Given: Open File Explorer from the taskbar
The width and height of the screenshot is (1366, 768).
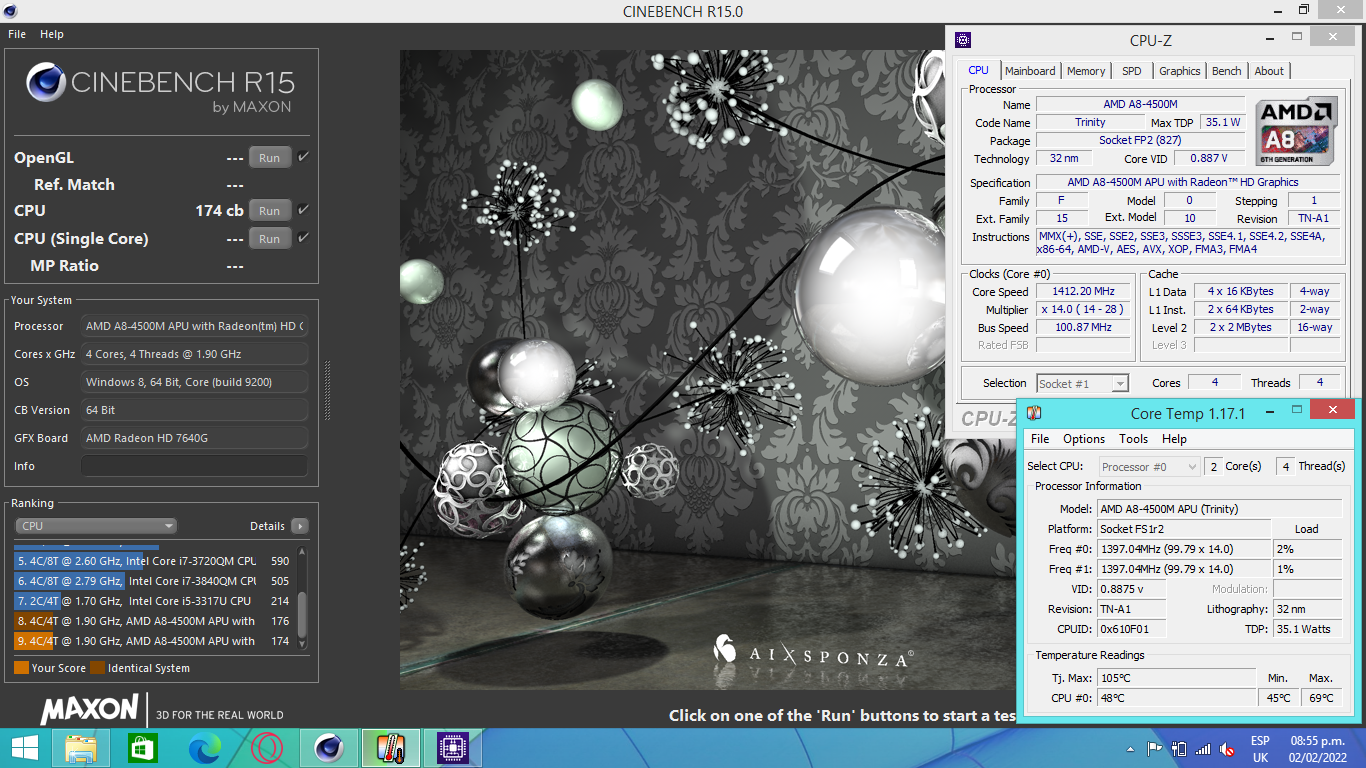Looking at the screenshot, I should pyautogui.click(x=81, y=748).
